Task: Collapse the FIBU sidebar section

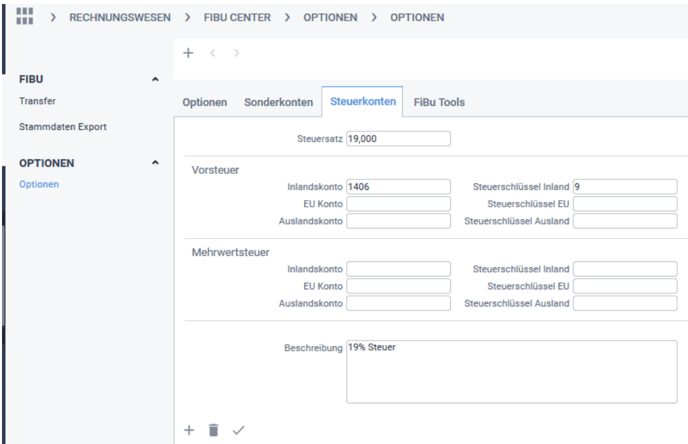Action: point(154,79)
